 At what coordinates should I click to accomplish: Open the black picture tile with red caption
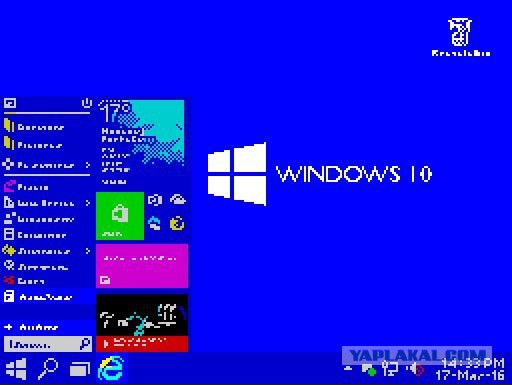pos(142,323)
